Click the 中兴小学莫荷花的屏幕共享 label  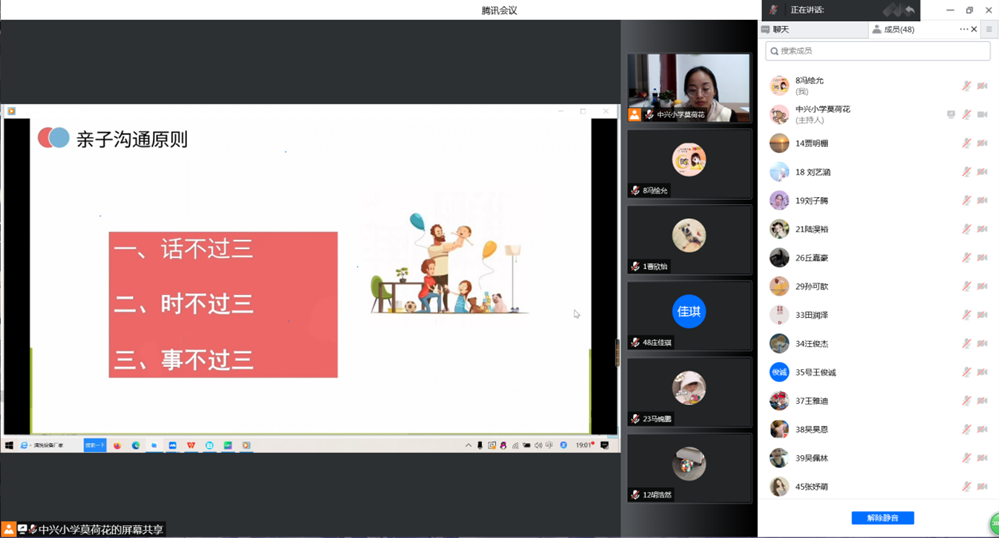click(101, 529)
